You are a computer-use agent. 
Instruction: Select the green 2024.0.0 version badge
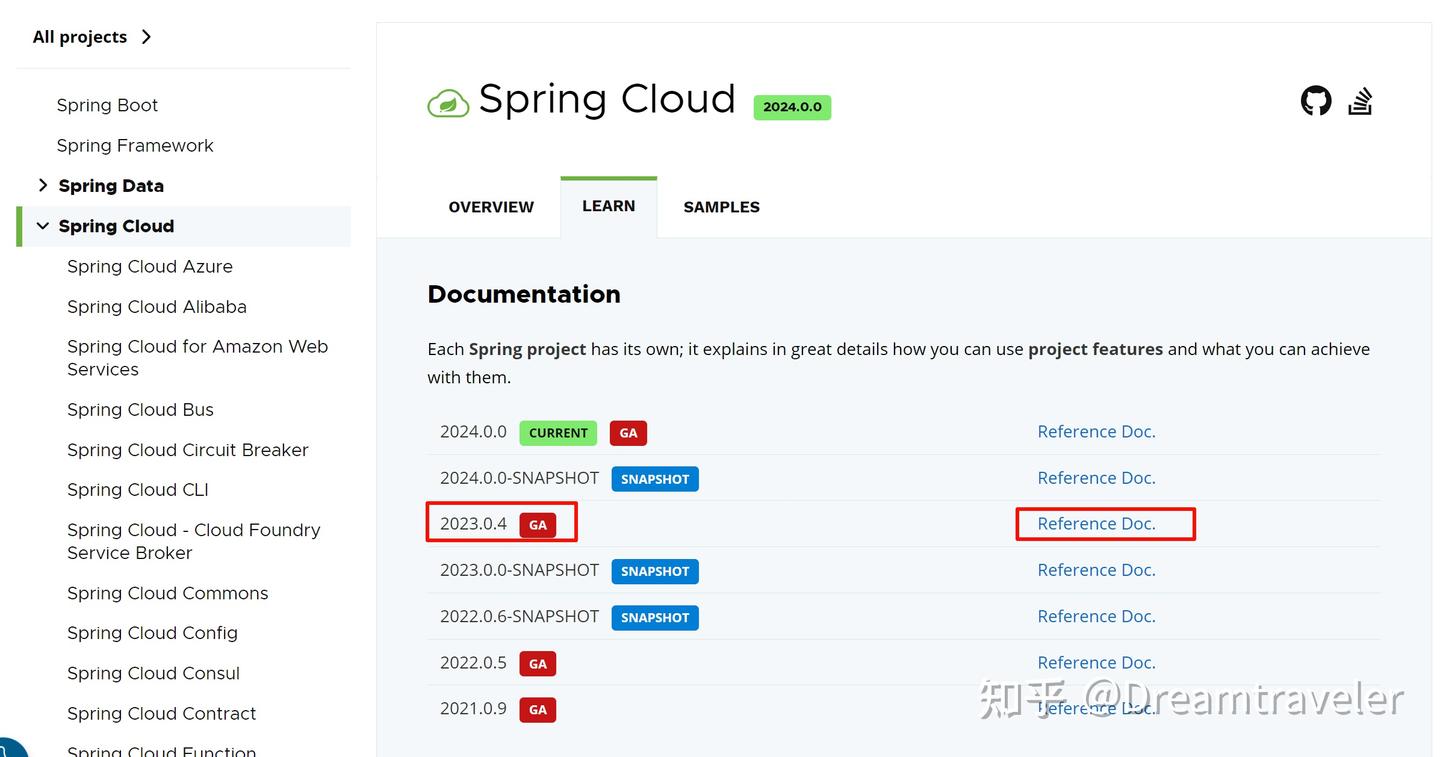pos(792,106)
